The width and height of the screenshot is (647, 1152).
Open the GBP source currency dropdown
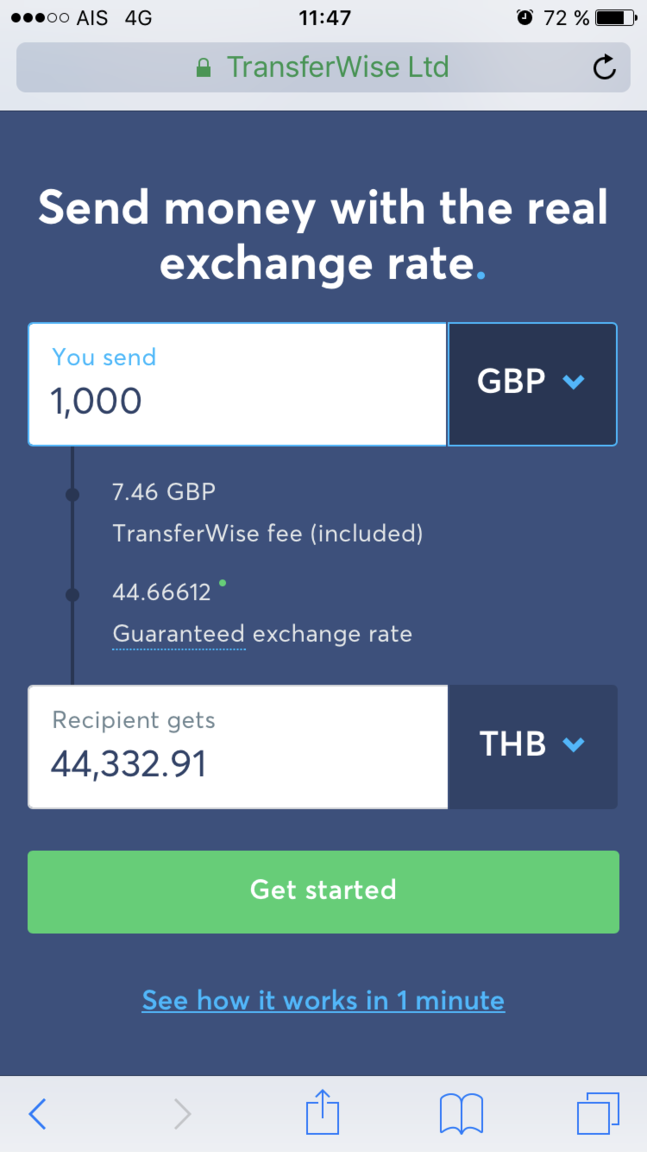(532, 385)
